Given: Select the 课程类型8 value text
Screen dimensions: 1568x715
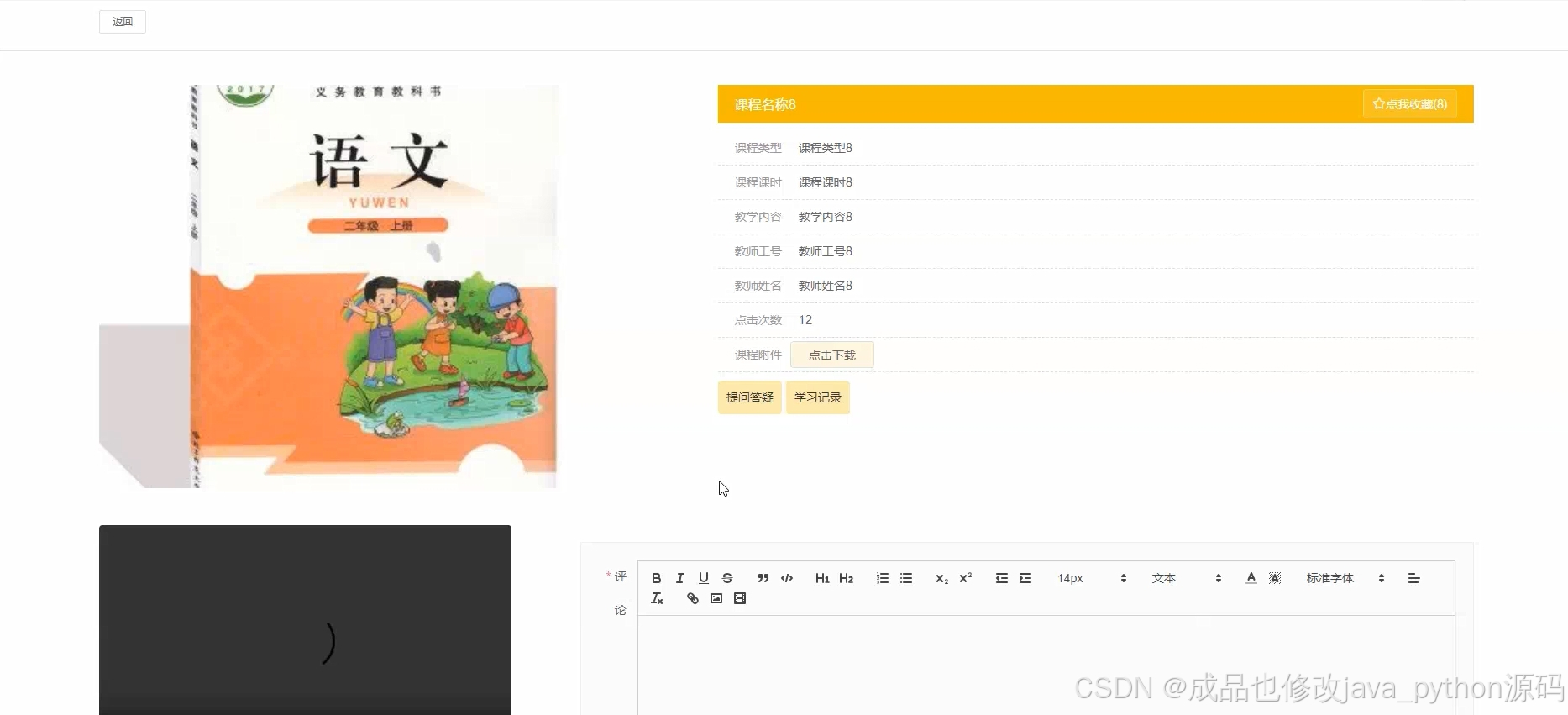Looking at the screenshot, I should point(826,148).
